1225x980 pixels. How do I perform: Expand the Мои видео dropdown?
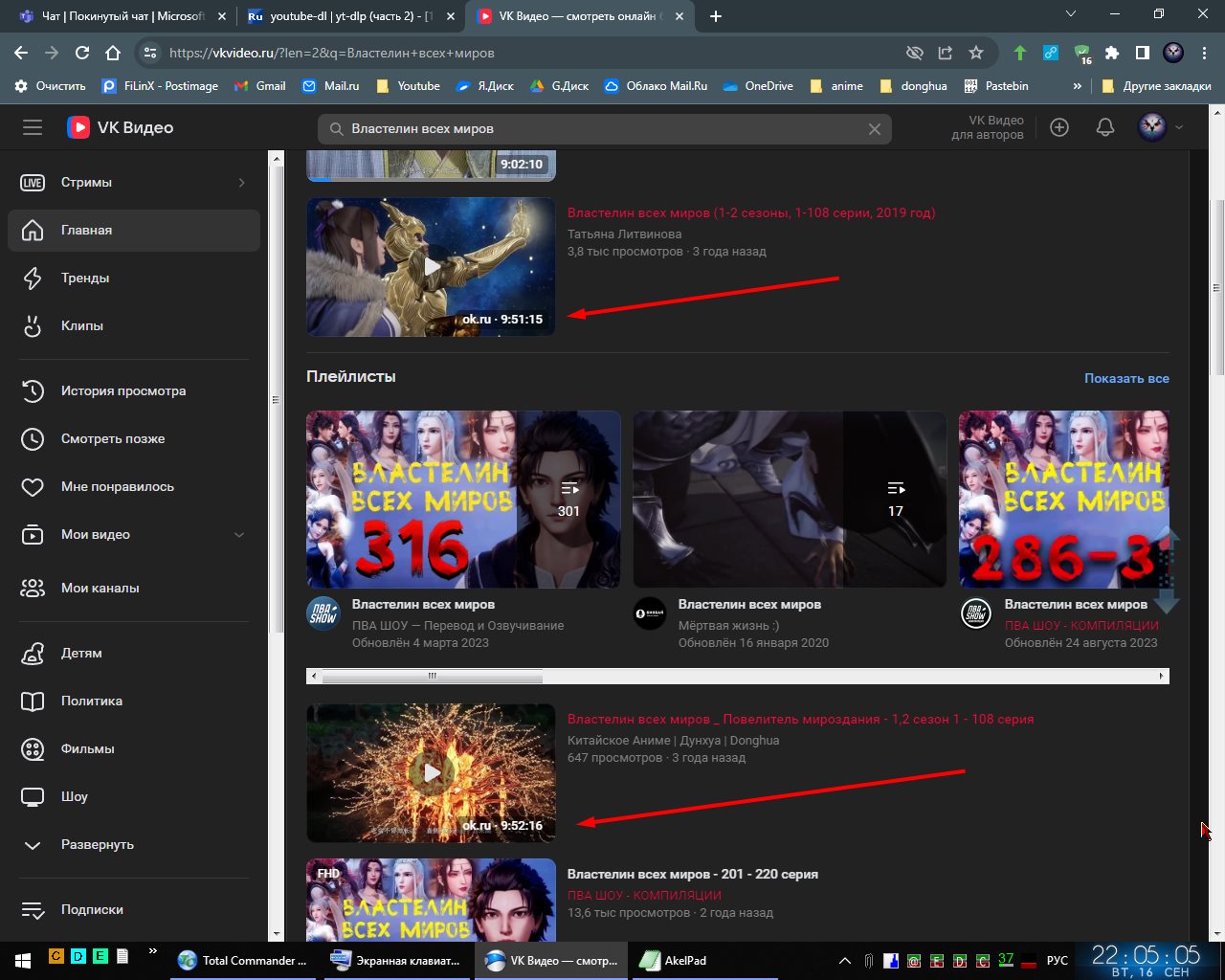239,535
